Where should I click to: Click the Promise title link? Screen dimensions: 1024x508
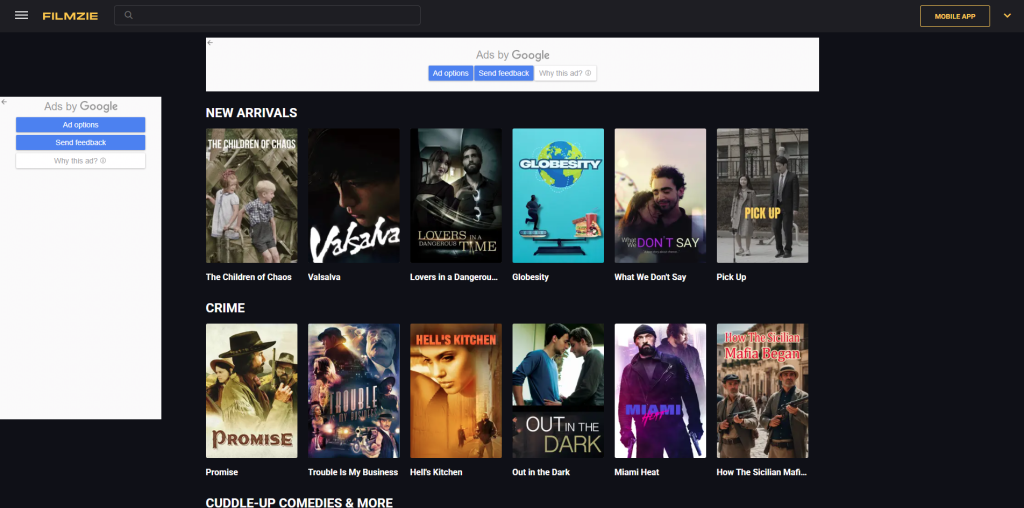(x=222, y=472)
